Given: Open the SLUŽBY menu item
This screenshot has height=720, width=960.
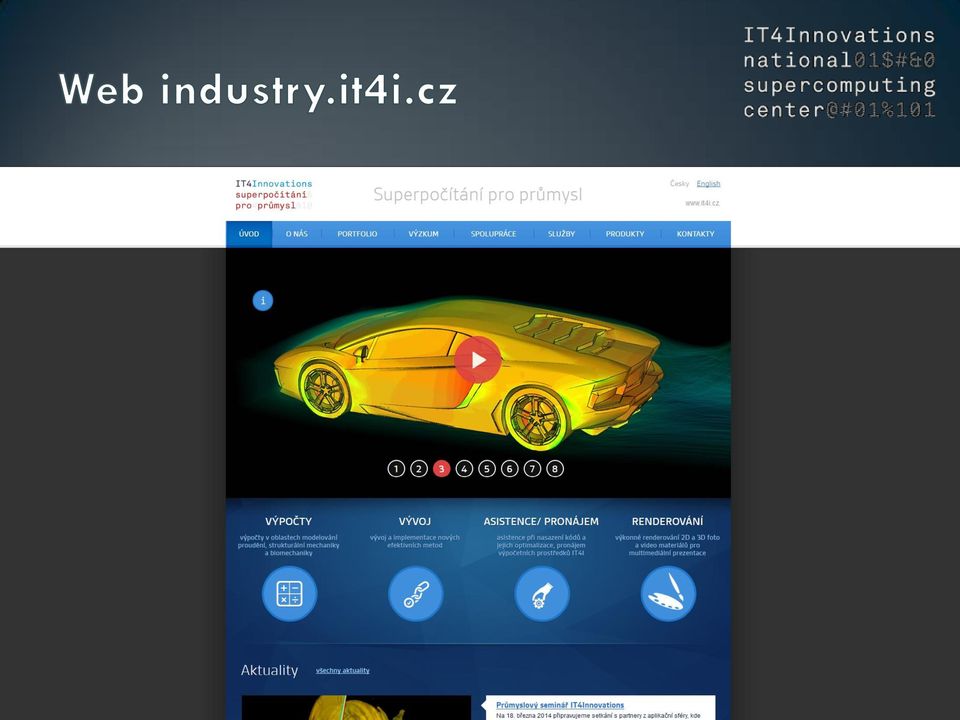Looking at the screenshot, I should pos(561,234).
